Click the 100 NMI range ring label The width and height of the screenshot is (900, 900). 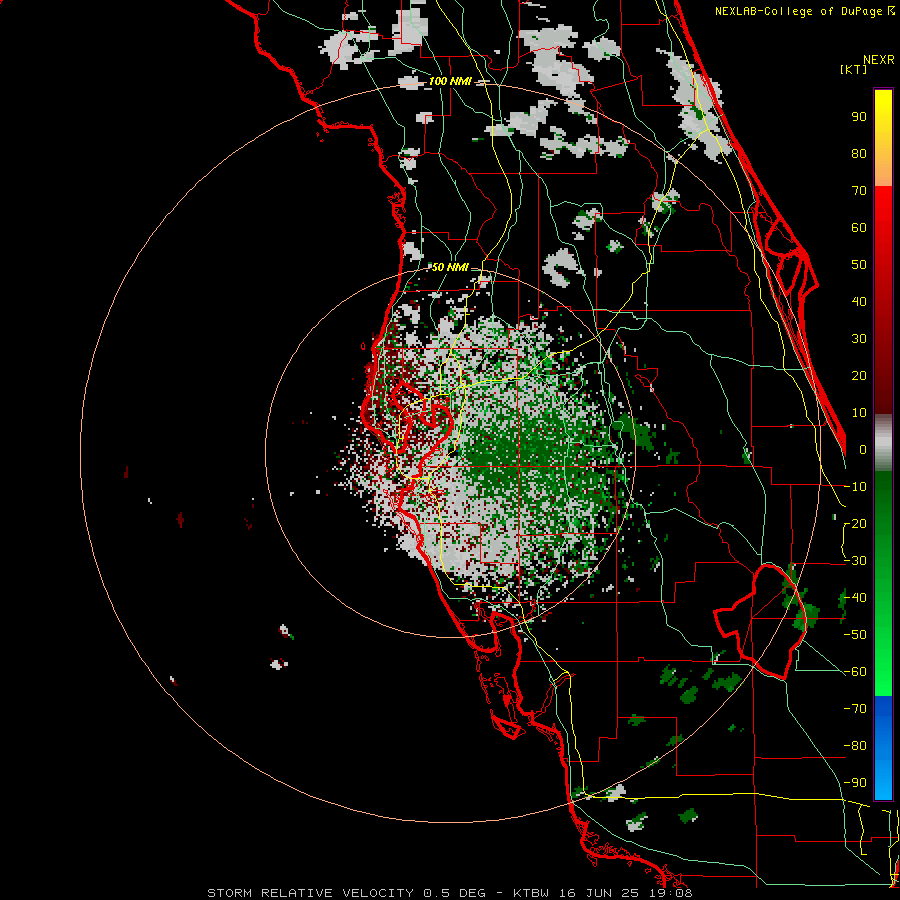pos(450,82)
